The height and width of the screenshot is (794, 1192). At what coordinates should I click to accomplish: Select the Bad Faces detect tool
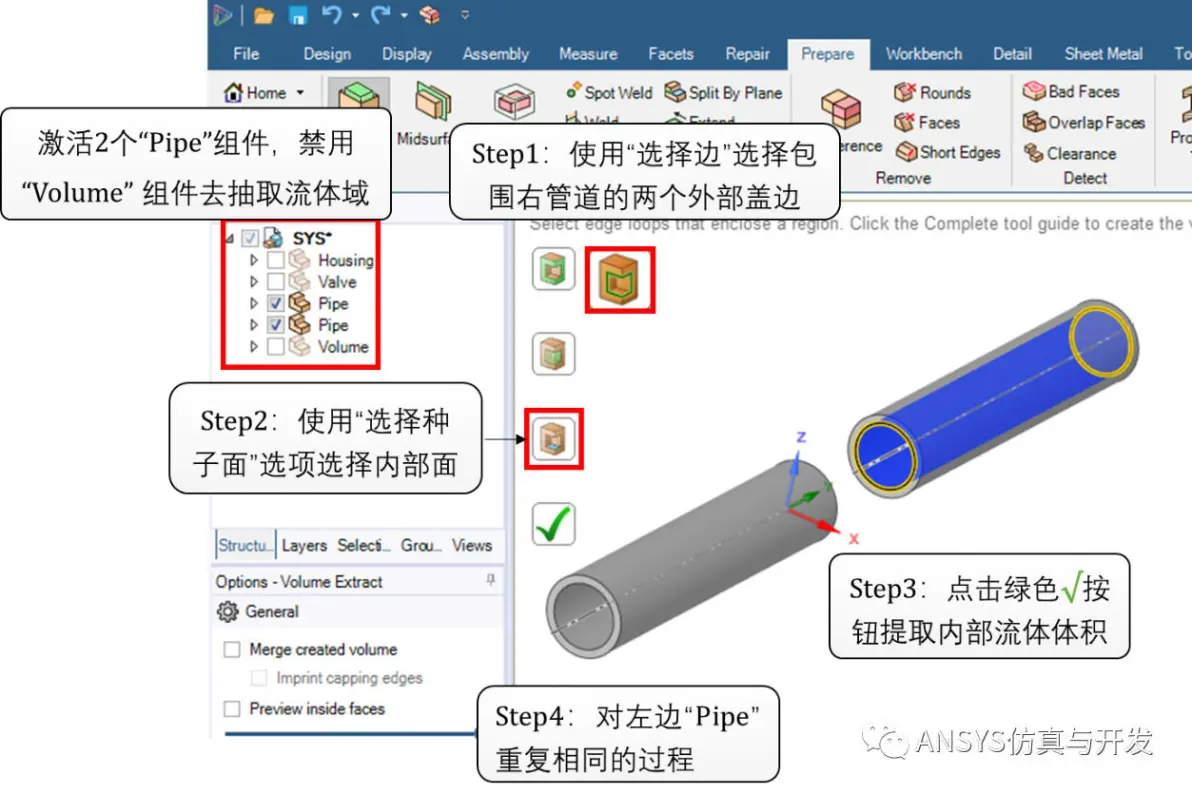[1071, 91]
